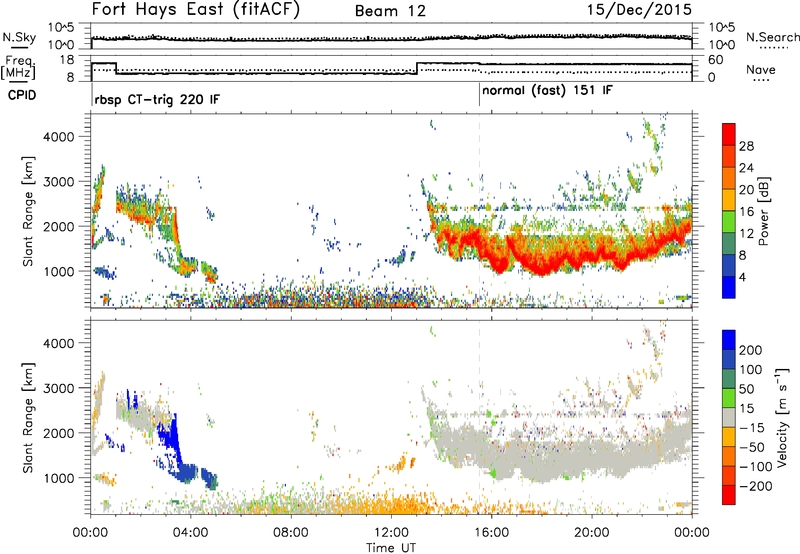
Task: Click the CPID change marker before "normal (fast)"
Action: (479, 95)
